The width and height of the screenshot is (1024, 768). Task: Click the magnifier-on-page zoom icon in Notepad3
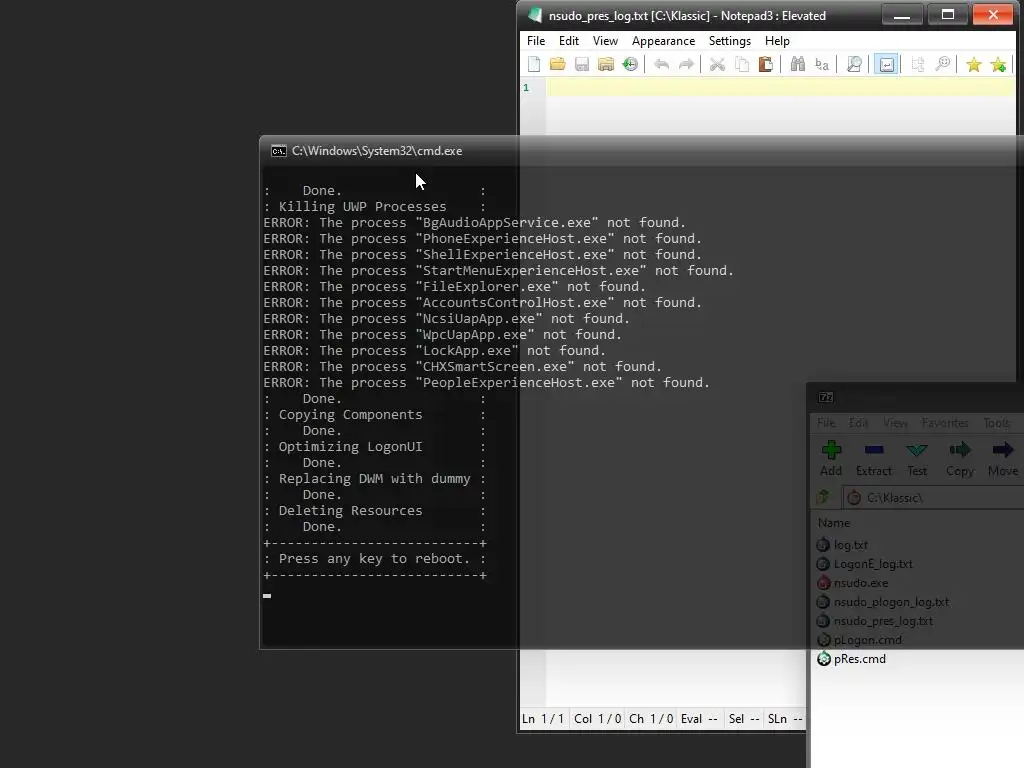[x=854, y=64]
